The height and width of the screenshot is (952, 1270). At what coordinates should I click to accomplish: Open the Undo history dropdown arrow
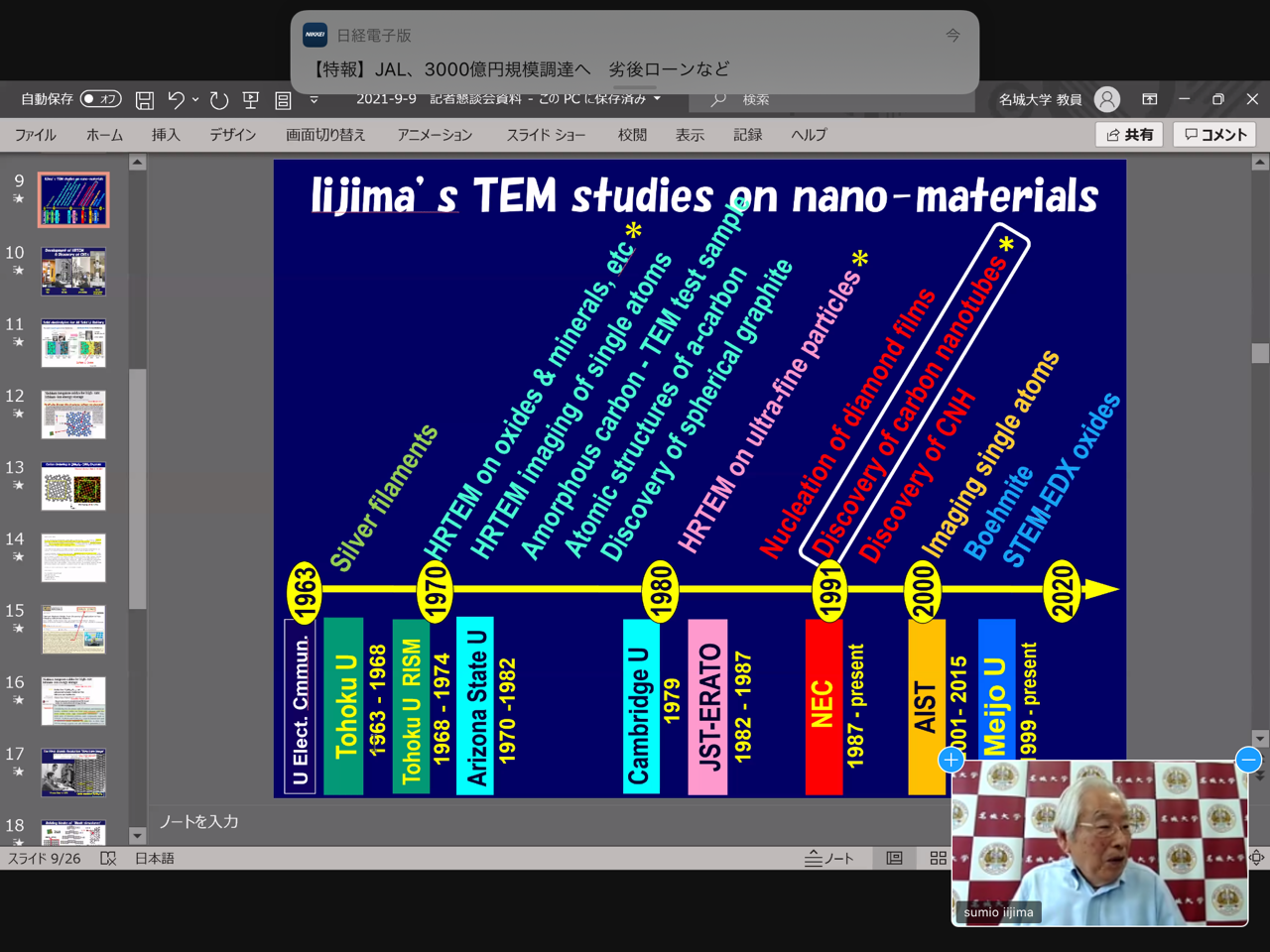pos(195,99)
